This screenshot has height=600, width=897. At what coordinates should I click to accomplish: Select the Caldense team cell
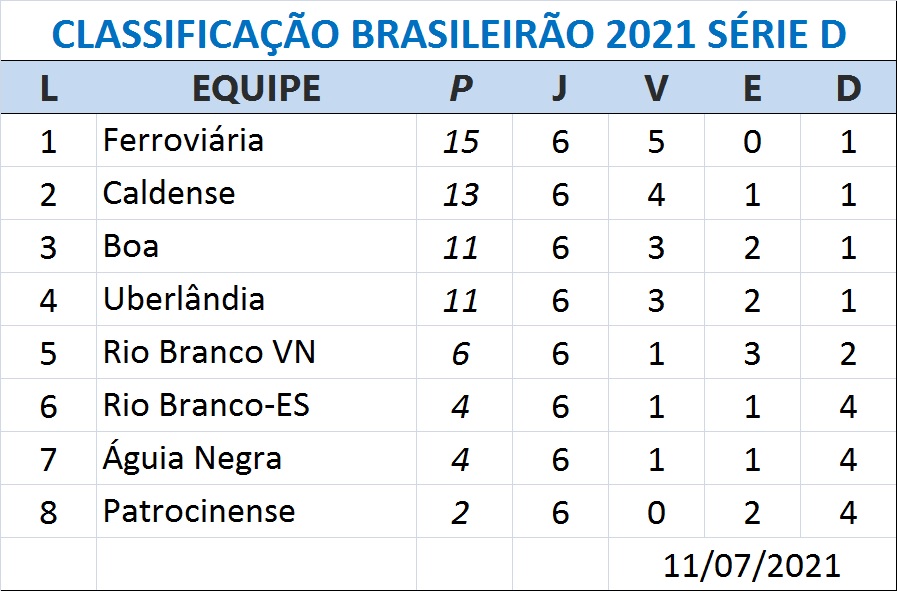[169, 193]
